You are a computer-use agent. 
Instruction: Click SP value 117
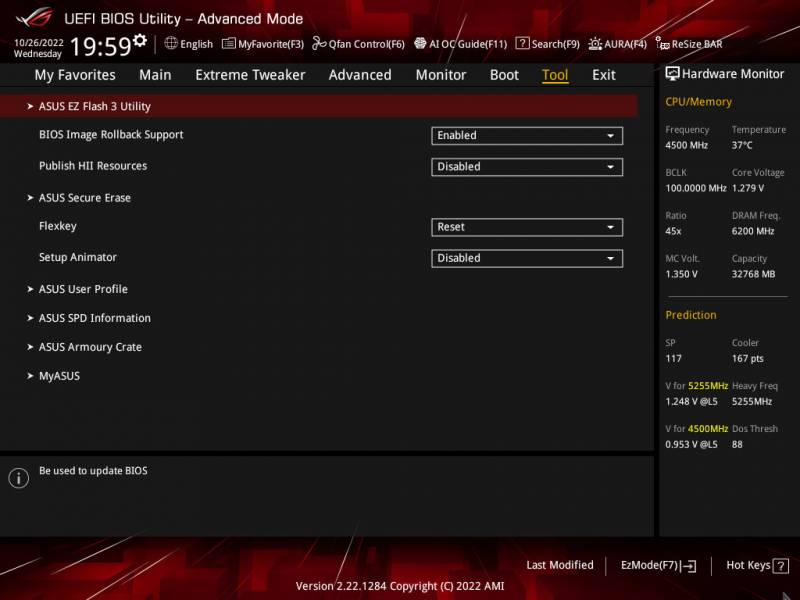coord(673,359)
